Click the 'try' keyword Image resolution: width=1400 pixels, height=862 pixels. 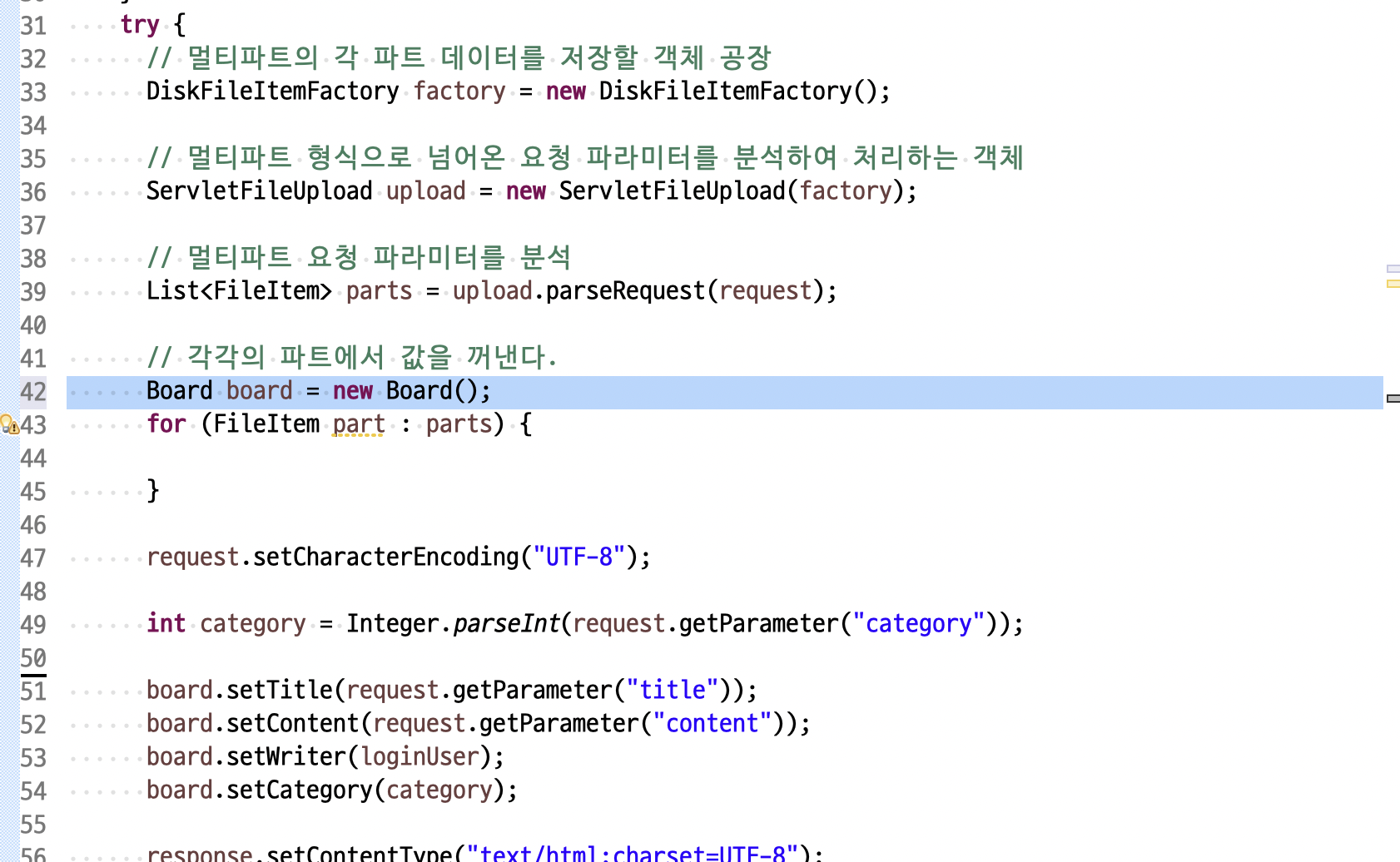(x=140, y=25)
